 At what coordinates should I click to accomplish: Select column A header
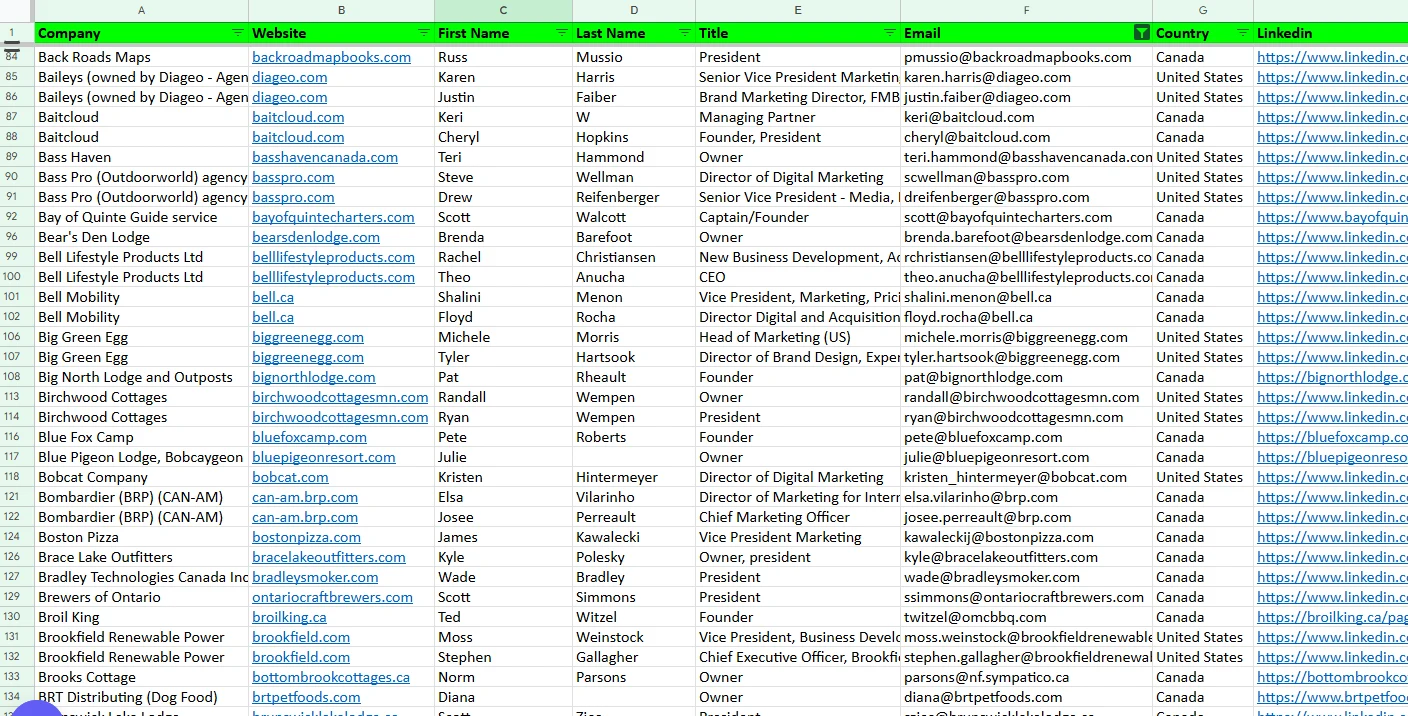[141, 10]
